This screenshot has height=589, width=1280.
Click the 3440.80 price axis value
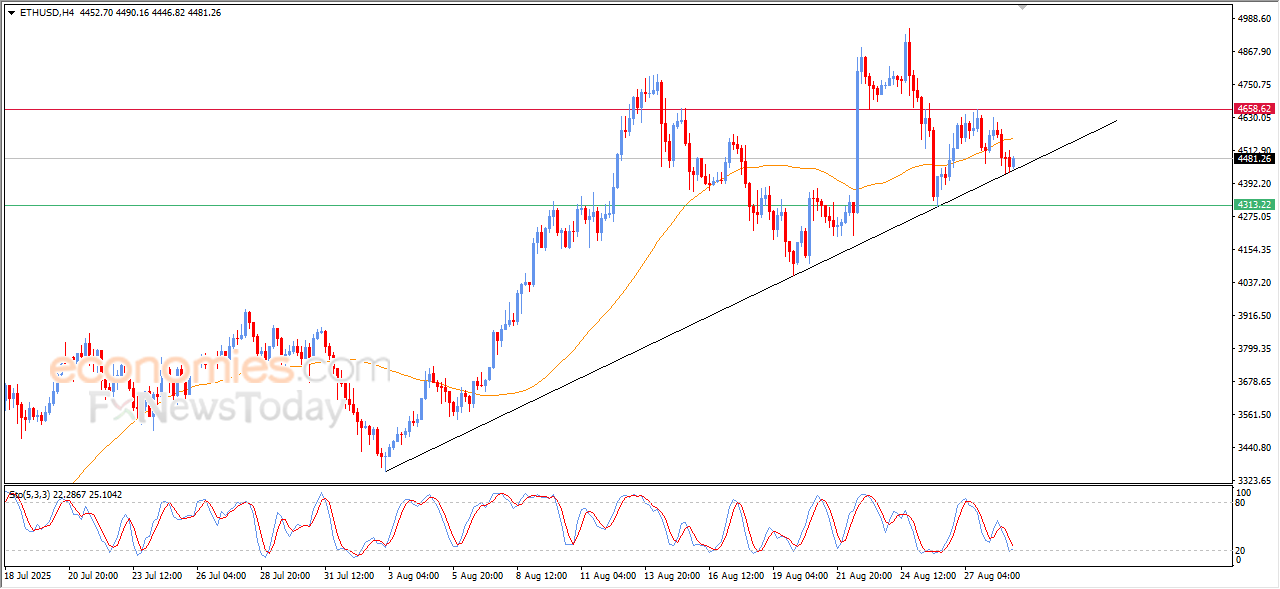(x=1254, y=447)
